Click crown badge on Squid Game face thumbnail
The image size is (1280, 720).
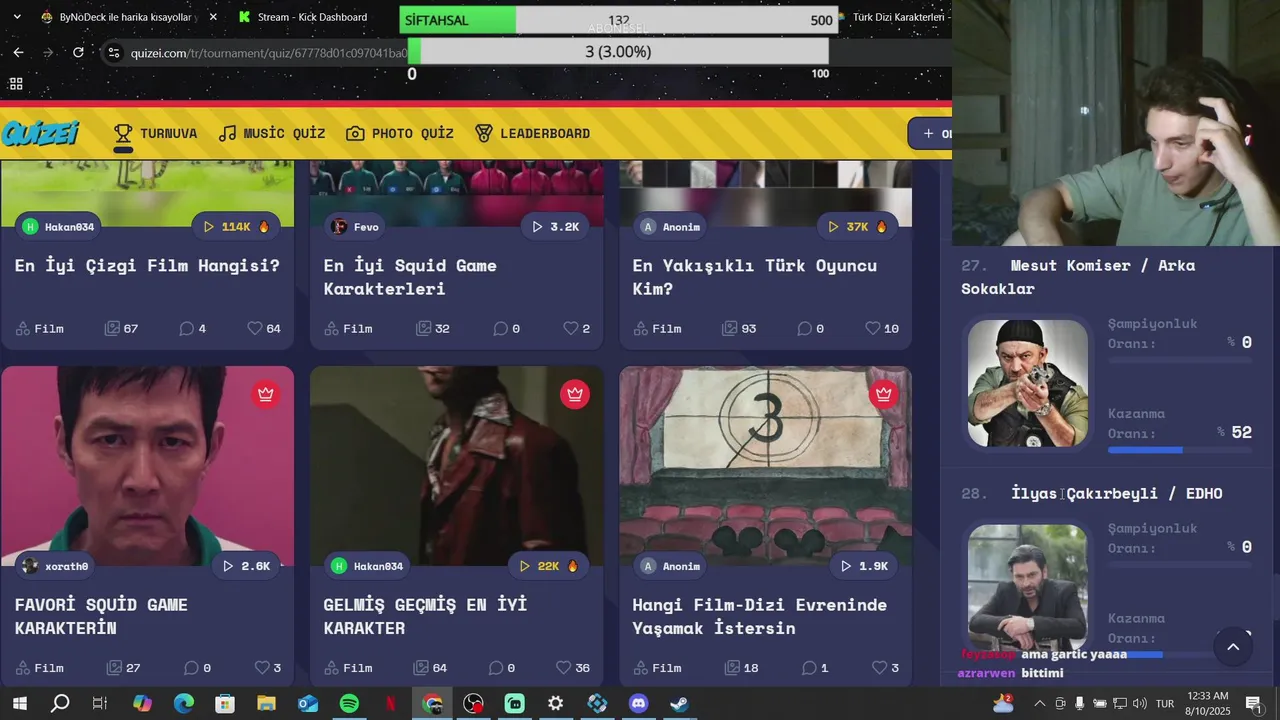coord(265,394)
